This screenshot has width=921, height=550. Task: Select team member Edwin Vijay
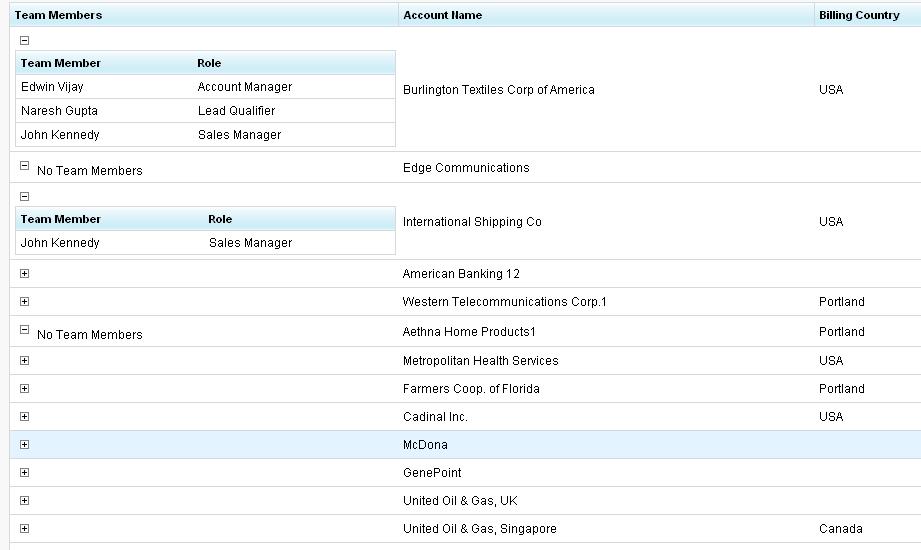click(52, 87)
